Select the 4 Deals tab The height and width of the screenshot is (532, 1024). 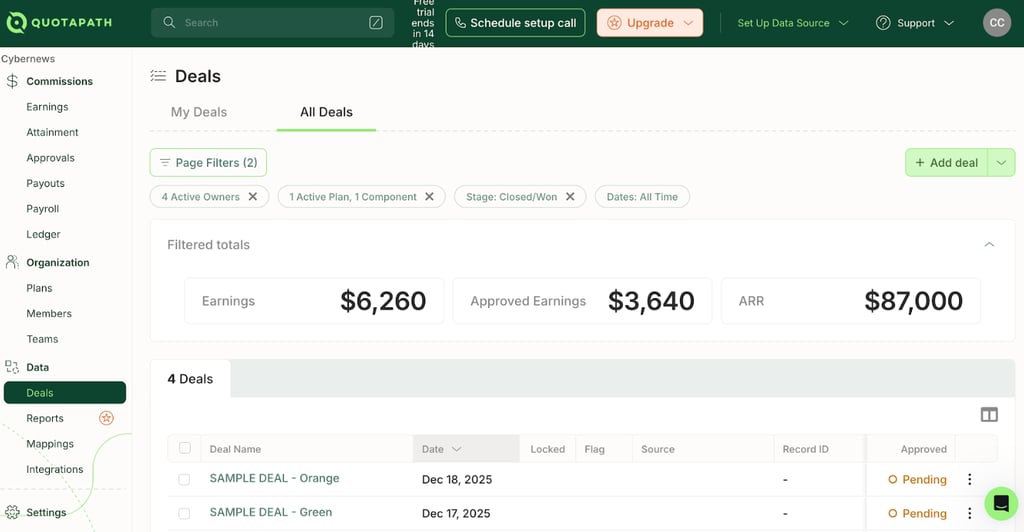(190, 379)
